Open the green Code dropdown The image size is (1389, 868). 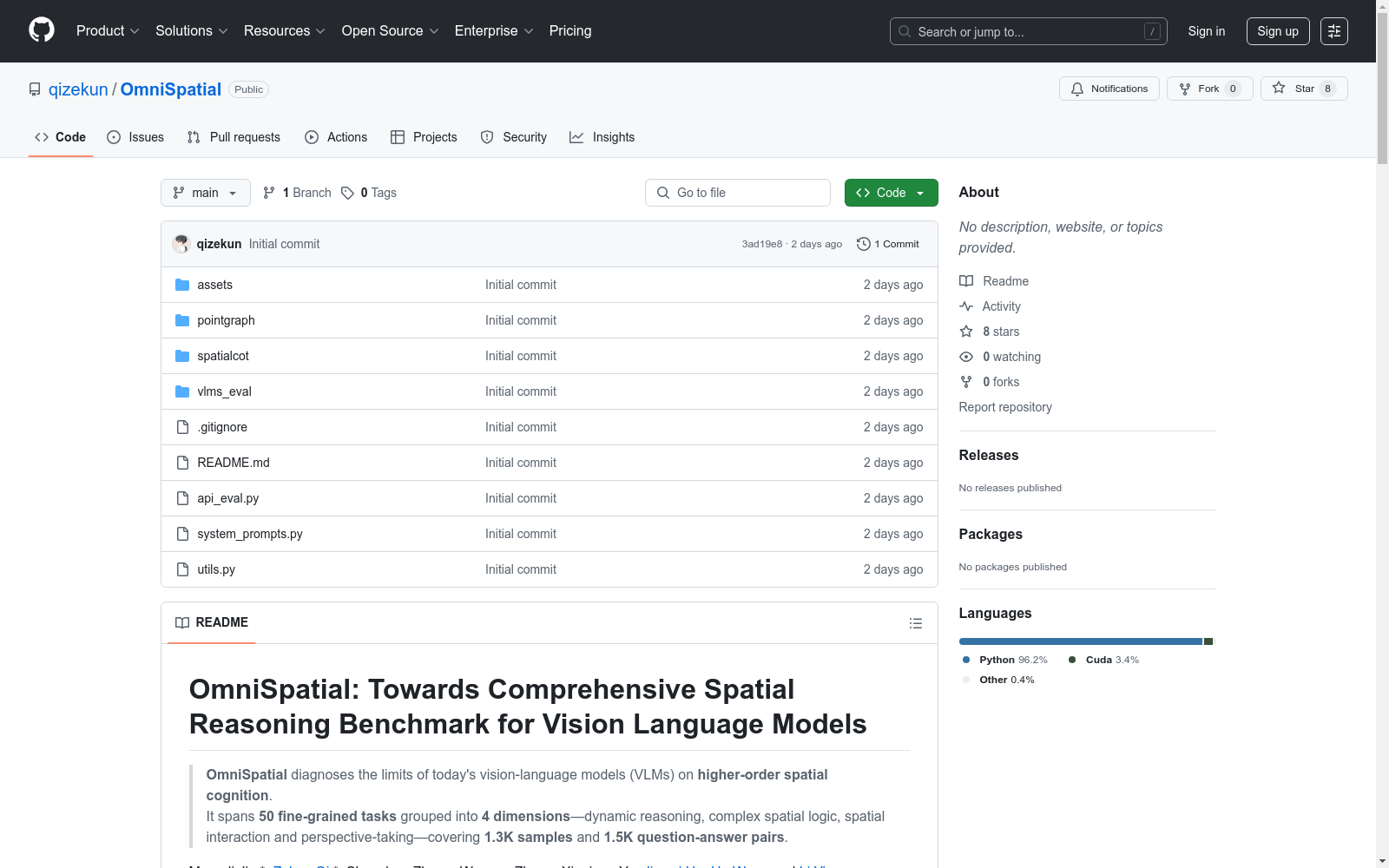pos(892,193)
